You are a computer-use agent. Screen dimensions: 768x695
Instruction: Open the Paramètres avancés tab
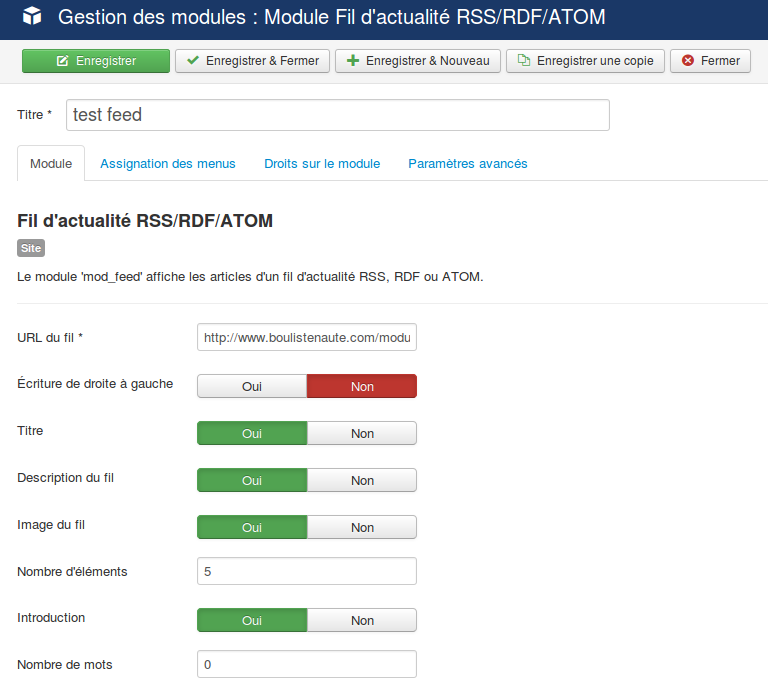[x=468, y=163]
